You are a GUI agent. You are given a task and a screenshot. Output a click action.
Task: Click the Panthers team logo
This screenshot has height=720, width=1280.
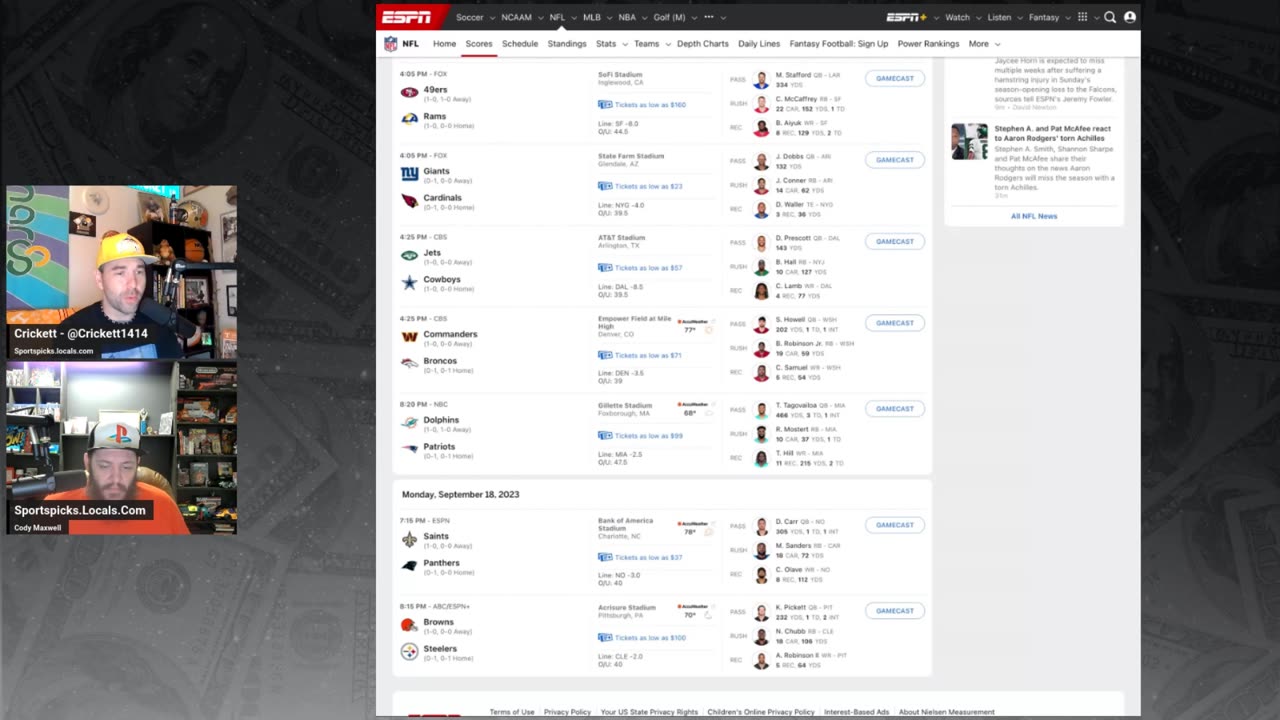[409, 565]
